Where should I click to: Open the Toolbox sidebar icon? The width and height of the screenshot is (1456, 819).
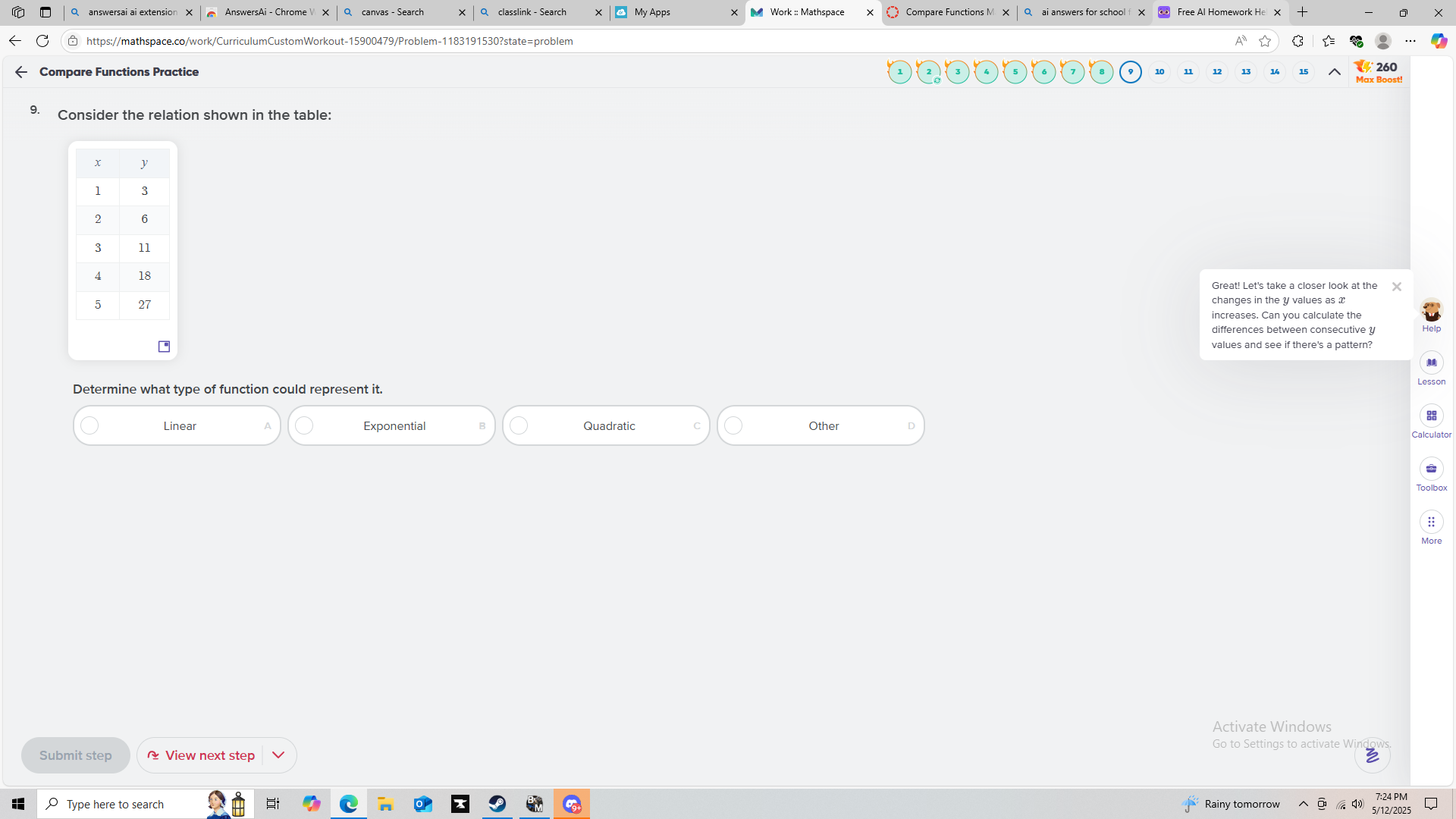coord(1431,469)
